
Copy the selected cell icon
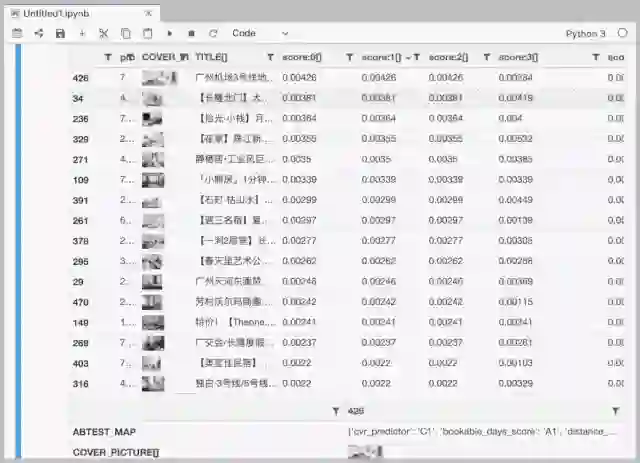126,33
